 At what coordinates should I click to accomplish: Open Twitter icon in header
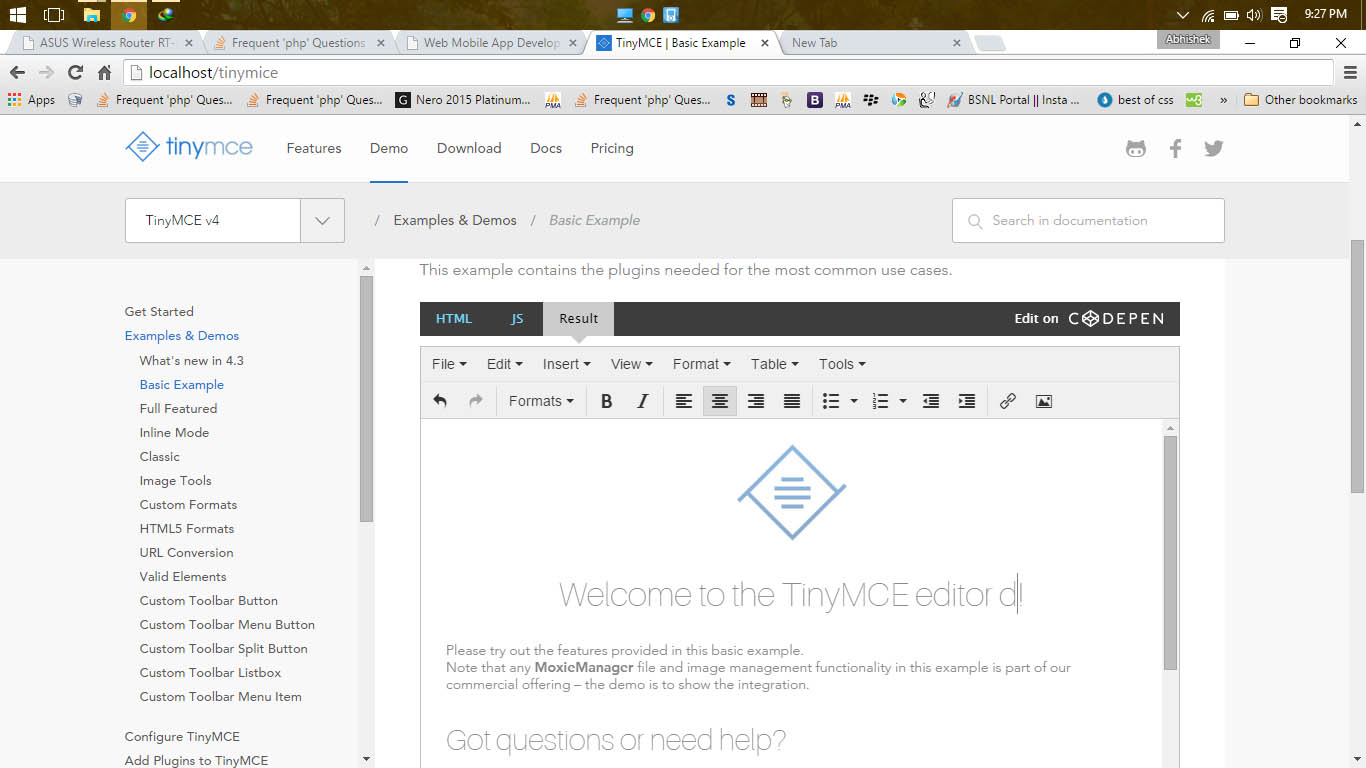(1214, 148)
